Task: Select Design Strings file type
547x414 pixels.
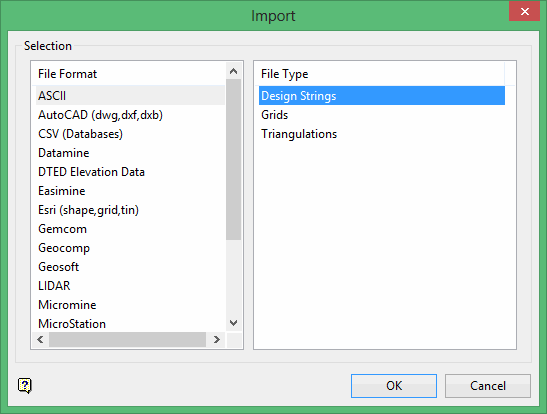Action: (x=382, y=96)
